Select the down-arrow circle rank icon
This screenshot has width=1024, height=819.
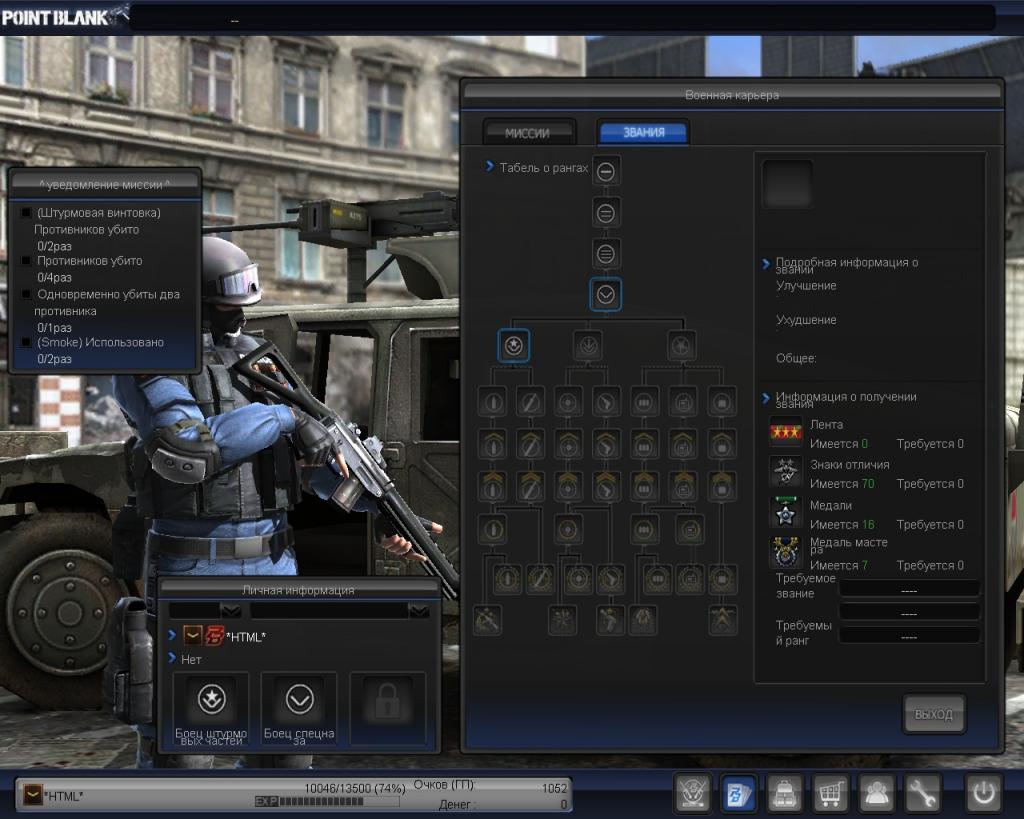pyautogui.click(x=588, y=345)
